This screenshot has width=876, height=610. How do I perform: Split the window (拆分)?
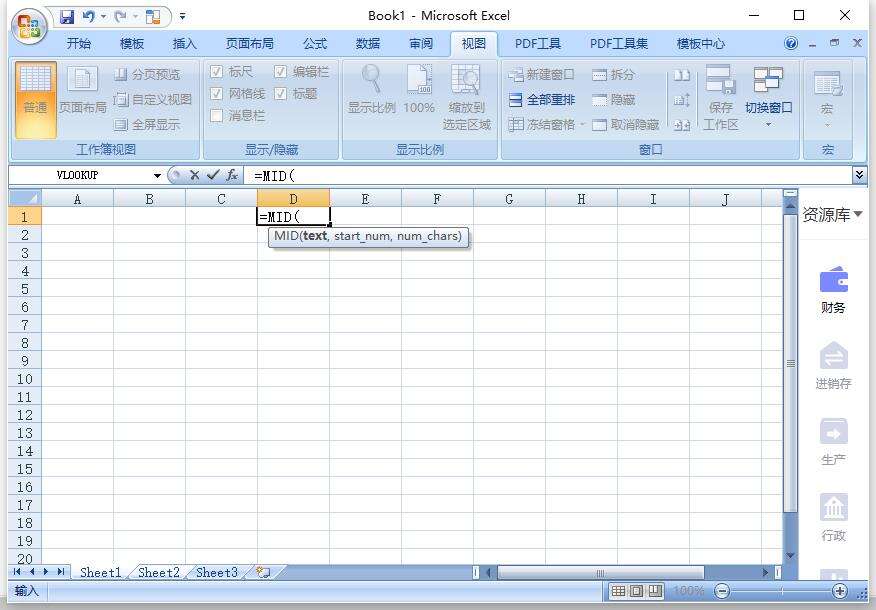point(613,74)
